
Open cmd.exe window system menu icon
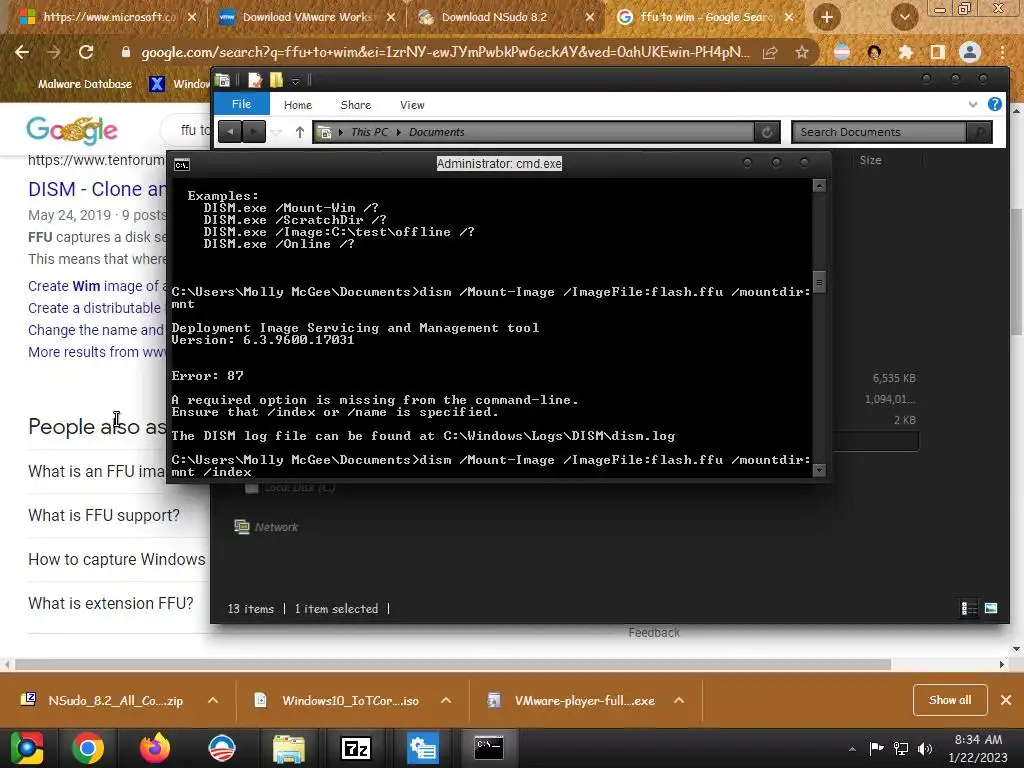tap(182, 165)
